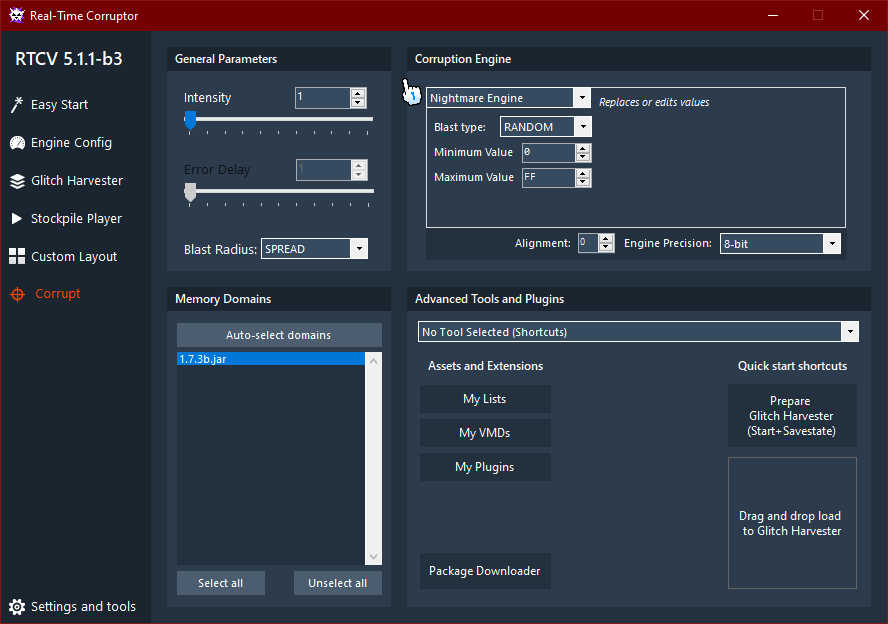The height and width of the screenshot is (624, 888).
Task: Click the Easy Start wand icon
Action: click(17, 105)
